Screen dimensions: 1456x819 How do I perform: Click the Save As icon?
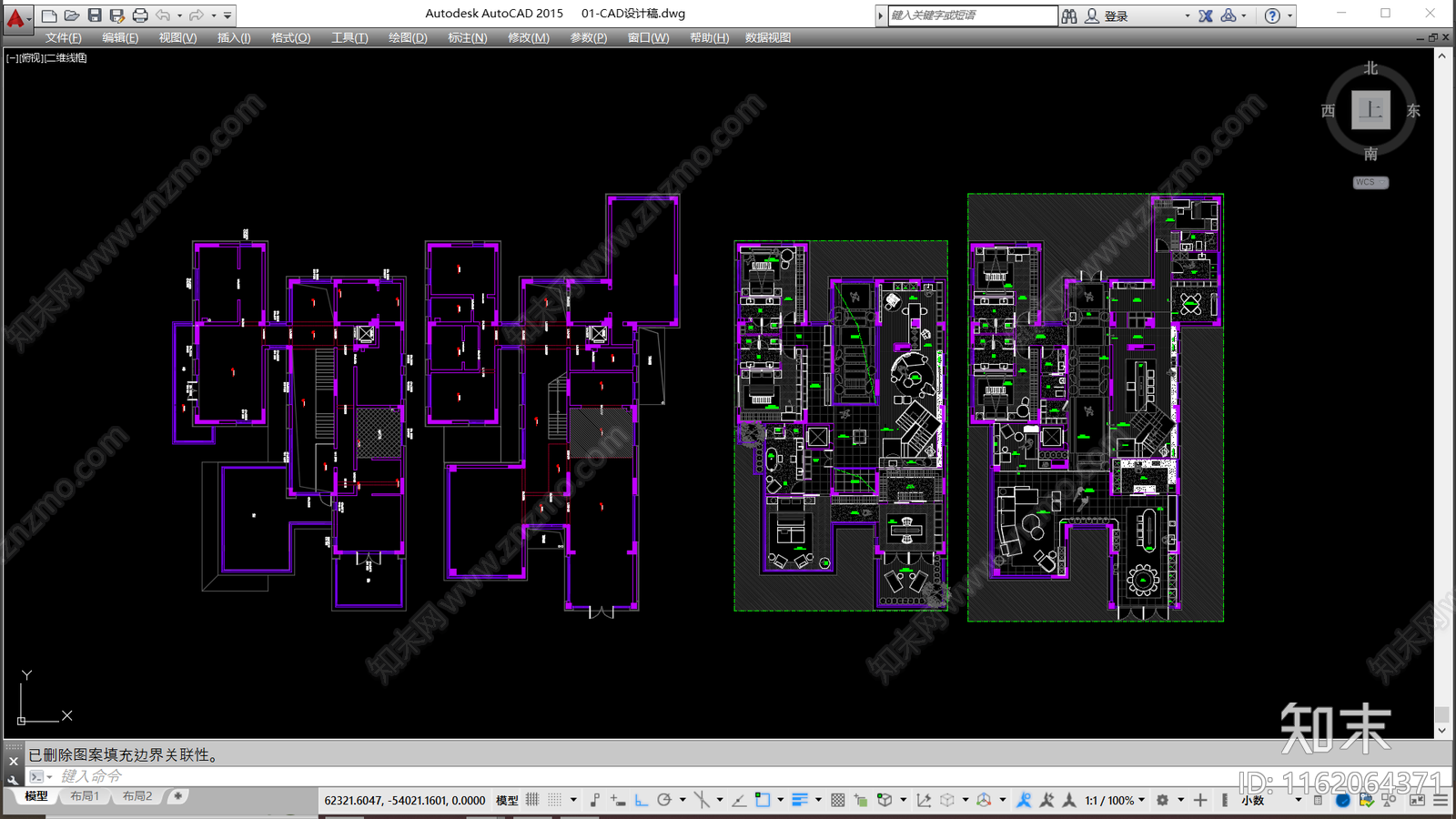117,15
